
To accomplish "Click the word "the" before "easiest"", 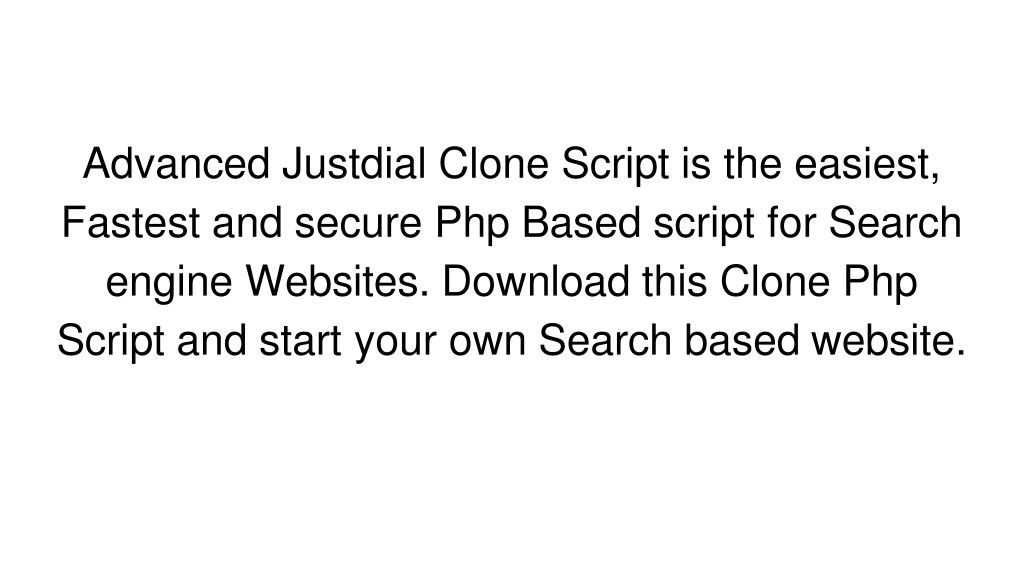I will tap(752, 163).
